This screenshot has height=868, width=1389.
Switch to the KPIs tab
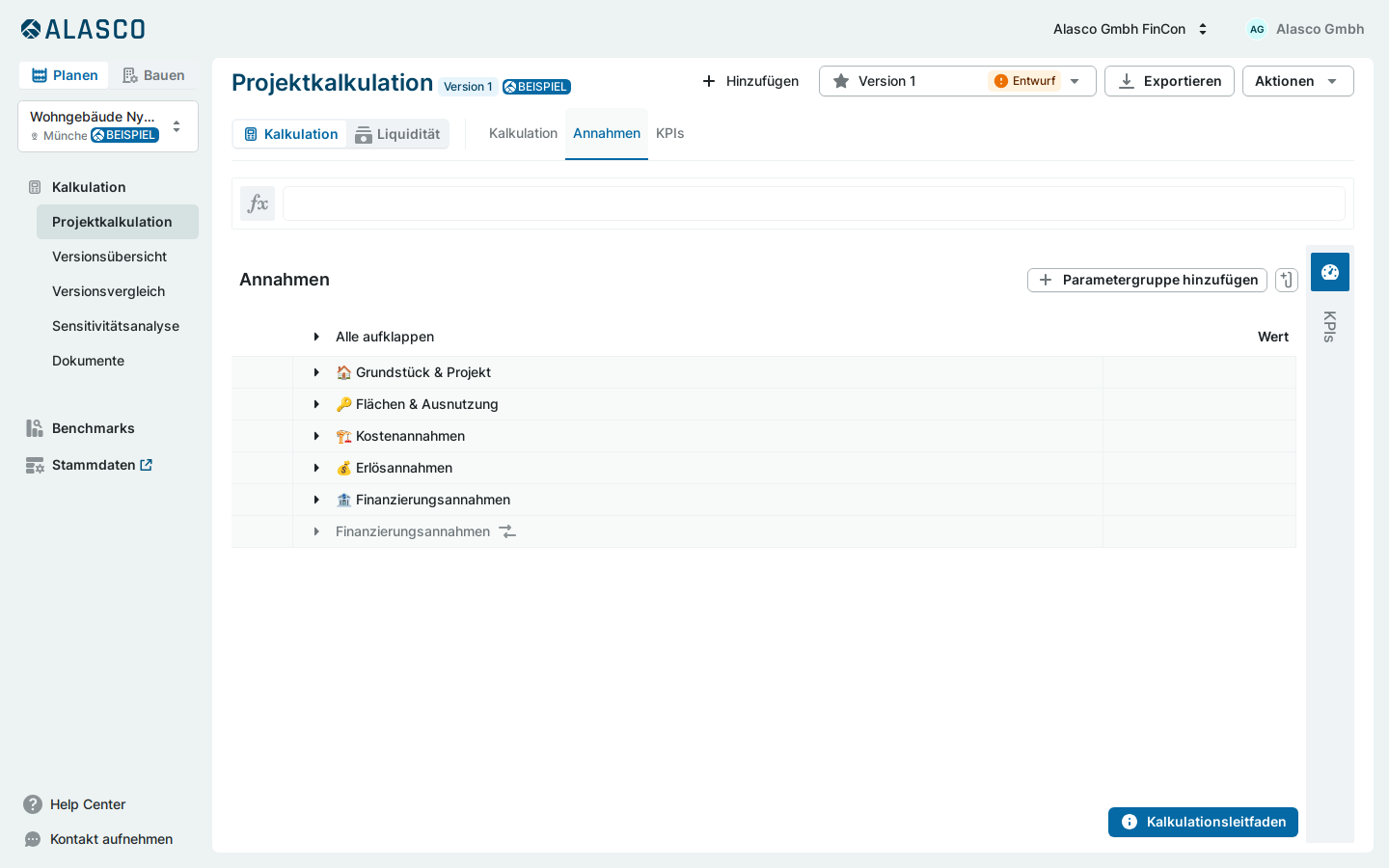pyautogui.click(x=669, y=133)
